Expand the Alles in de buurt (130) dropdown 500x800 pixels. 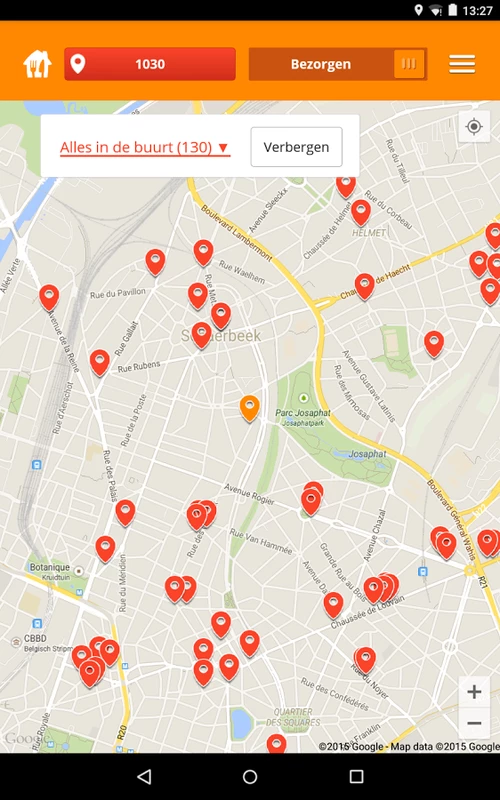[145, 147]
